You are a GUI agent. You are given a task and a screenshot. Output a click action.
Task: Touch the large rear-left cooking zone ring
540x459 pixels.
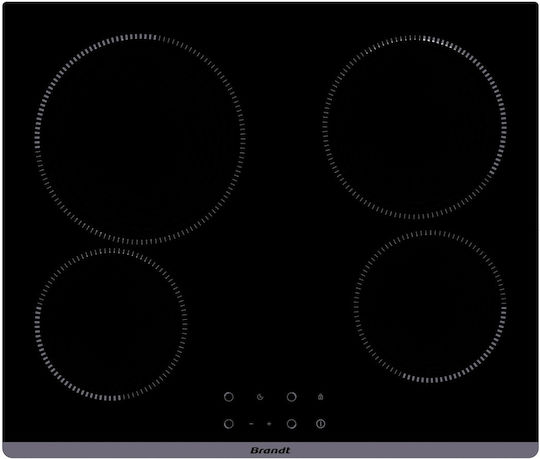140,139
